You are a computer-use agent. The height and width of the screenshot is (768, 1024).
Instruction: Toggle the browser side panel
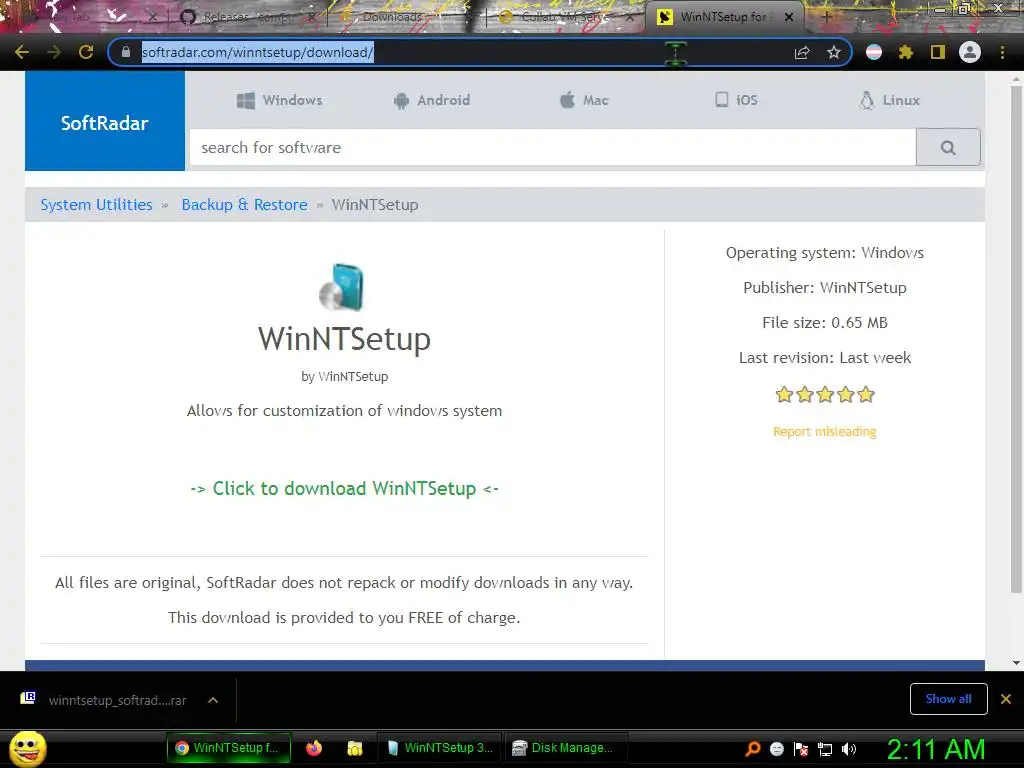coord(938,52)
